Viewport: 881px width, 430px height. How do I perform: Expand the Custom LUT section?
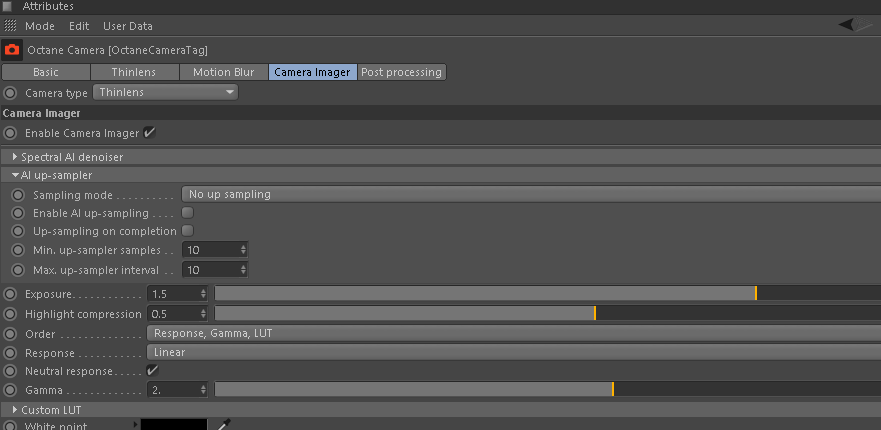(16, 410)
